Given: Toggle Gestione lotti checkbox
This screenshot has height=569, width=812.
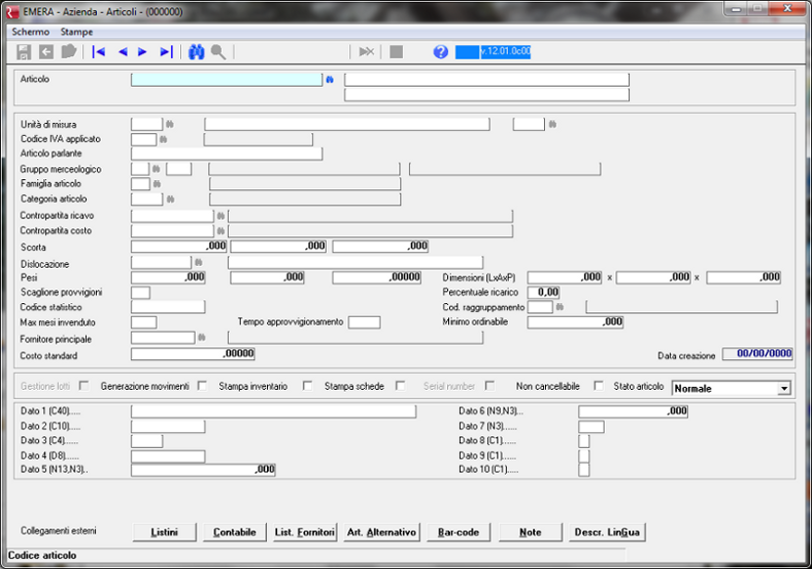Looking at the screenshot, I should 83,386.
